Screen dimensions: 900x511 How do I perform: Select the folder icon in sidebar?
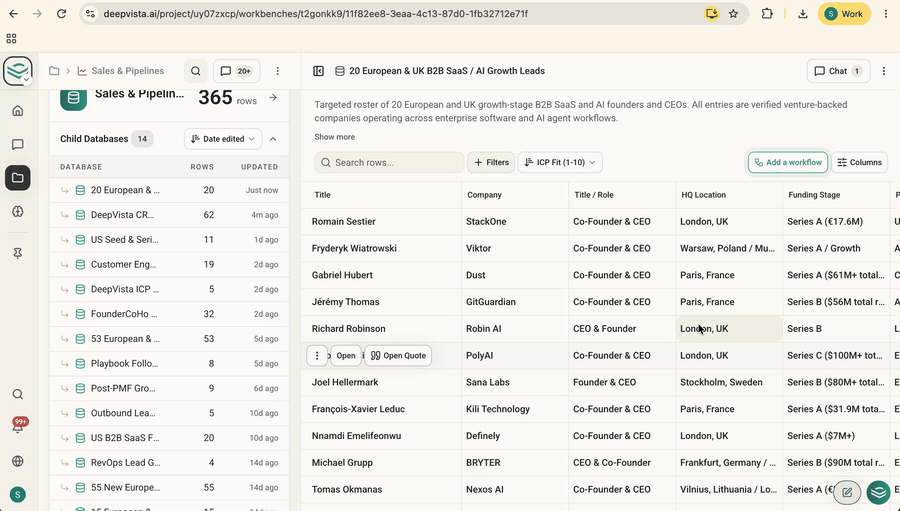18,178
